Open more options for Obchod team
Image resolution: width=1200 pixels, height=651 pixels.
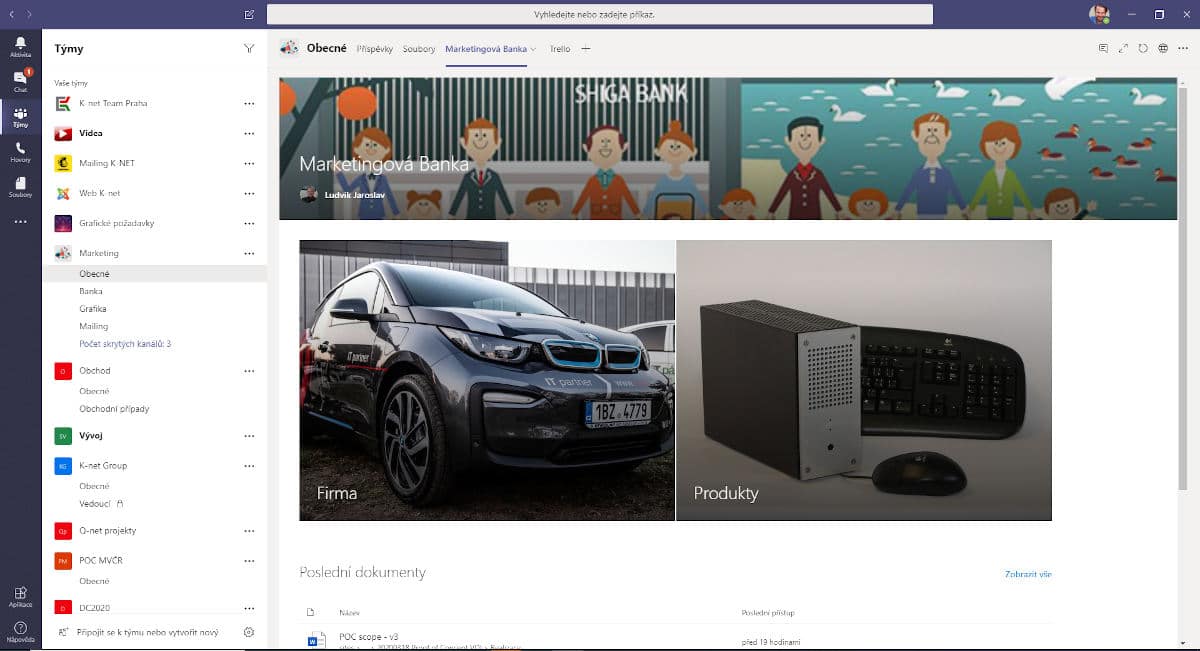pos(249,371)
